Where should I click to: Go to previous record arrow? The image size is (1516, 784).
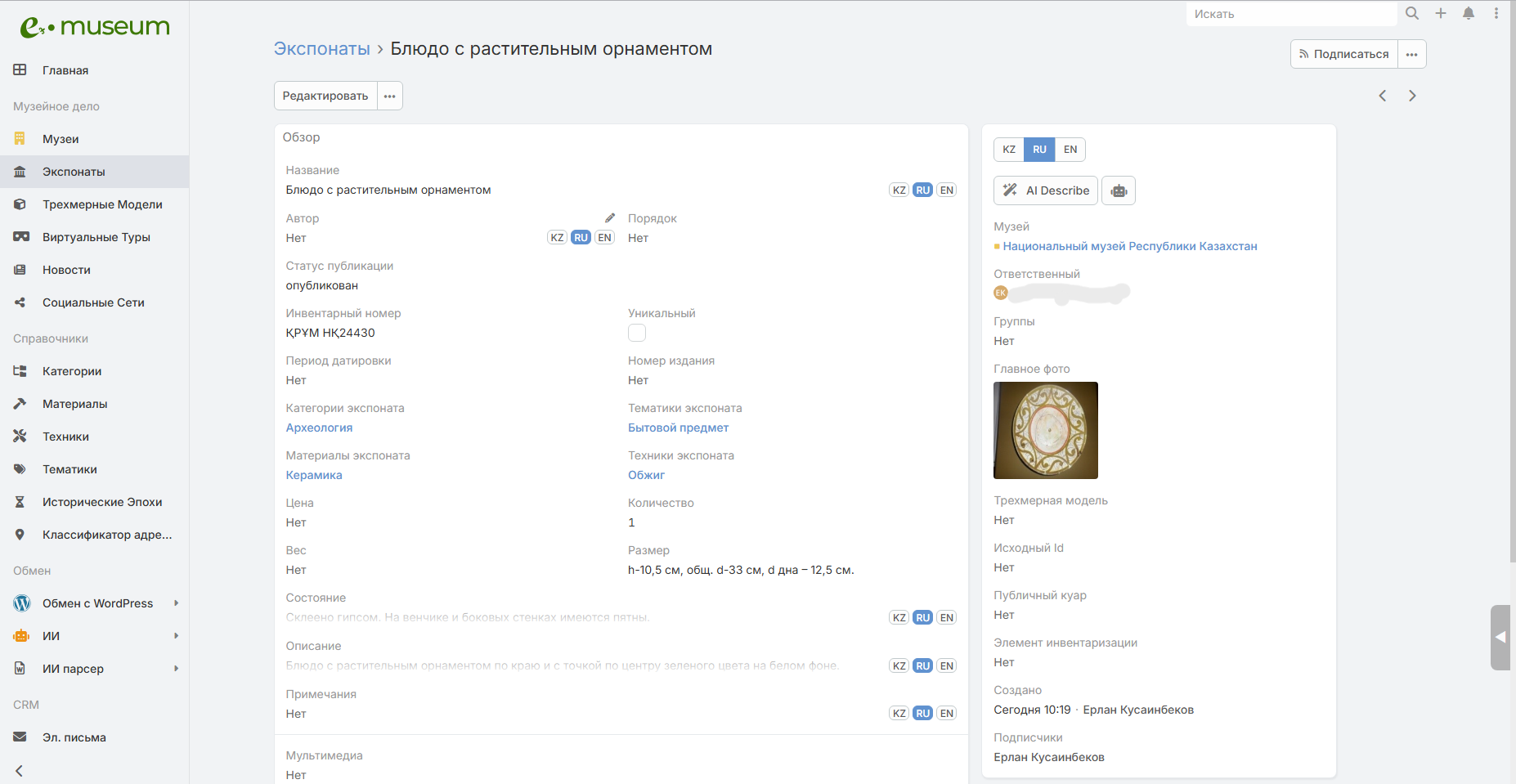1383,96
